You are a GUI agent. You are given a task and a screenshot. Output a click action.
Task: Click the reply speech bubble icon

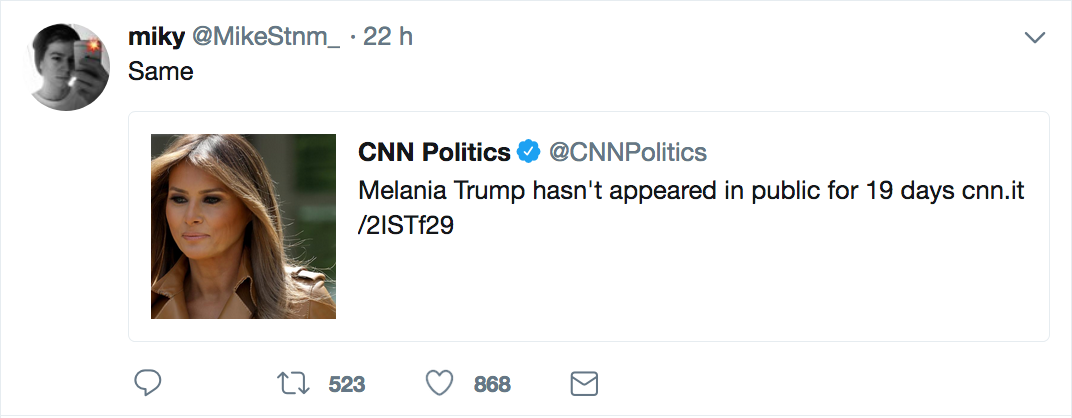click(147, 383)
